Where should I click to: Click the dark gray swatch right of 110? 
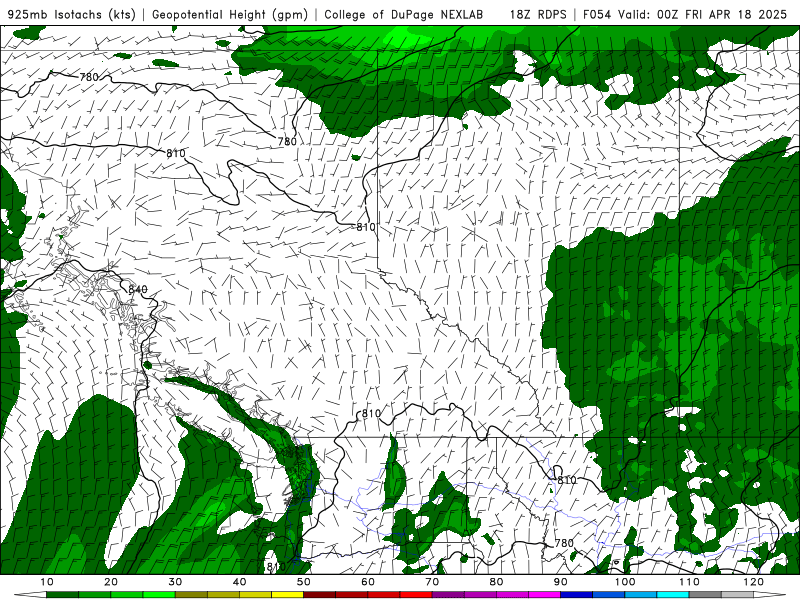(705, 595)
